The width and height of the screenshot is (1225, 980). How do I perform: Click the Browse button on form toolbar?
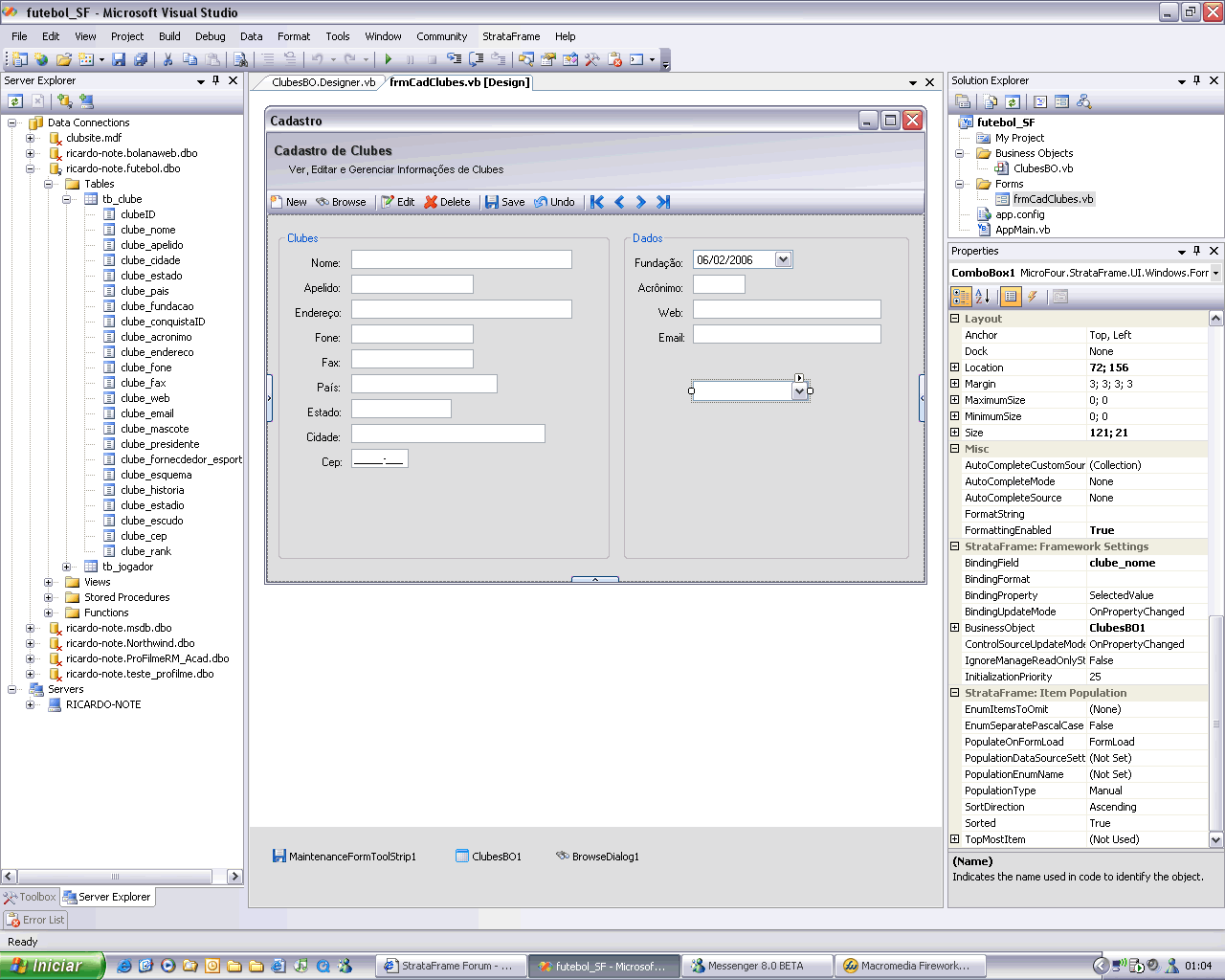coord(341,202)
